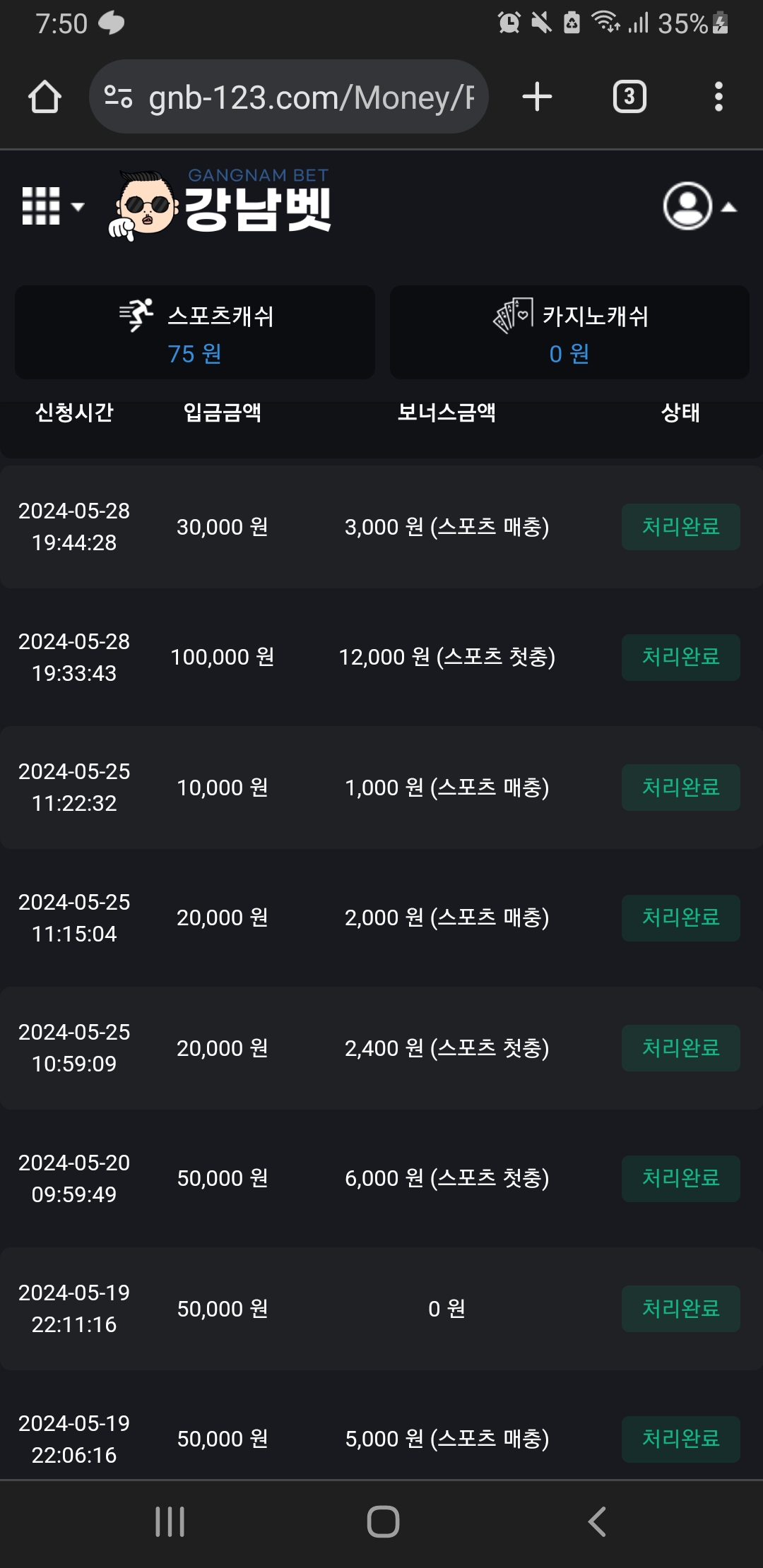
Task: Open the tab switcher showing 3 tabs
Action: [629, 97]
